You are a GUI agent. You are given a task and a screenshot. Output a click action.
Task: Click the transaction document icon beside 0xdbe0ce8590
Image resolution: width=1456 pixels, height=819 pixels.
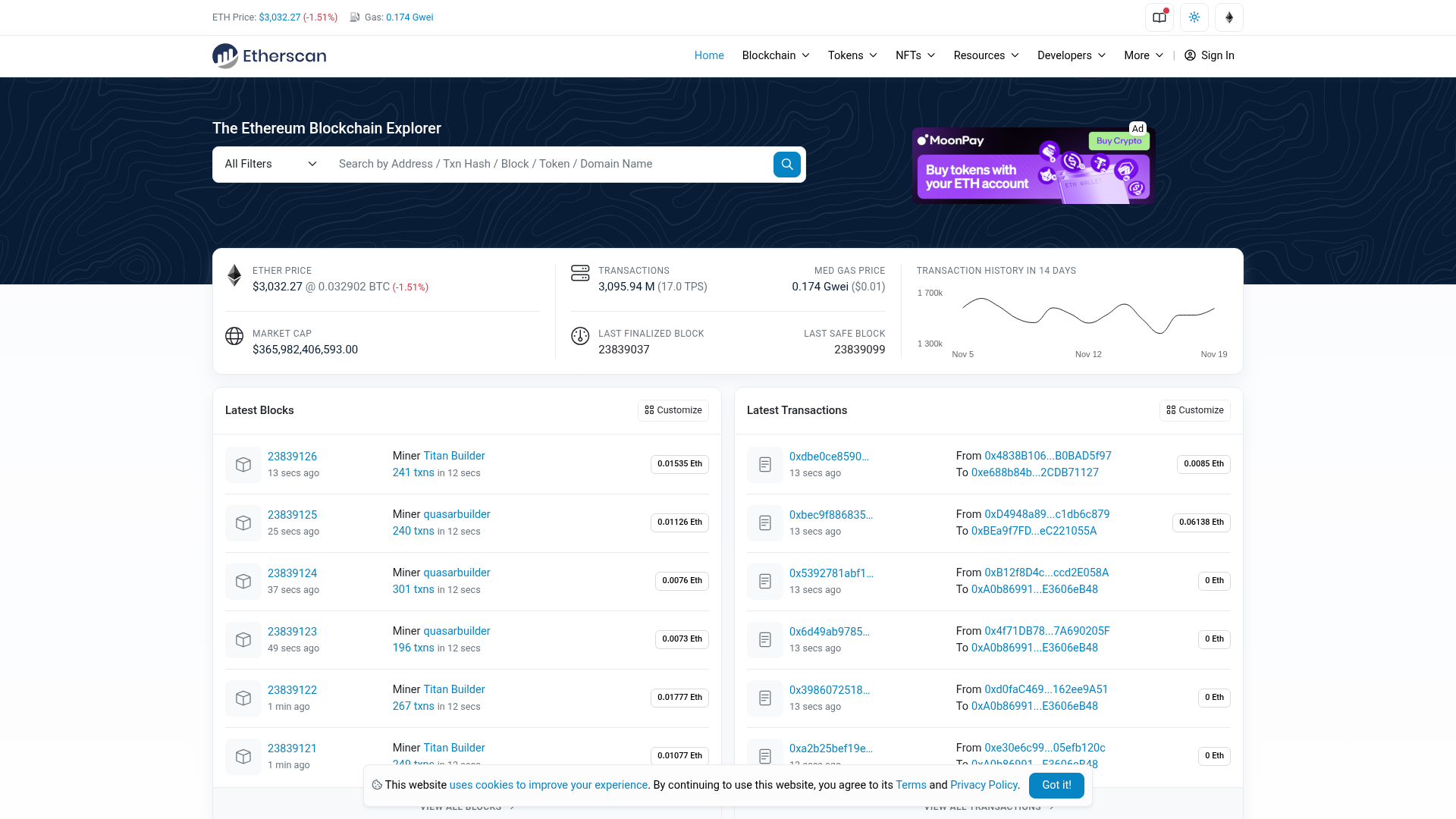pyautogui.click(x=764, y=464)
